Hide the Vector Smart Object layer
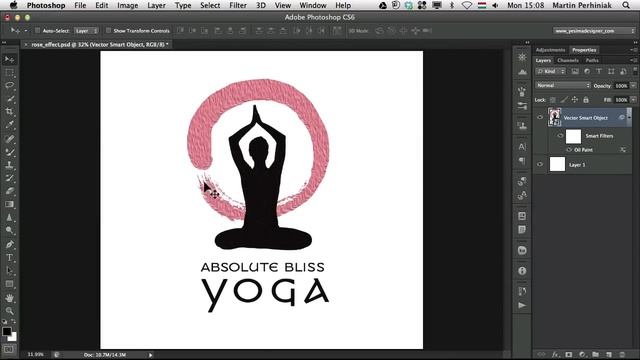 540,118
